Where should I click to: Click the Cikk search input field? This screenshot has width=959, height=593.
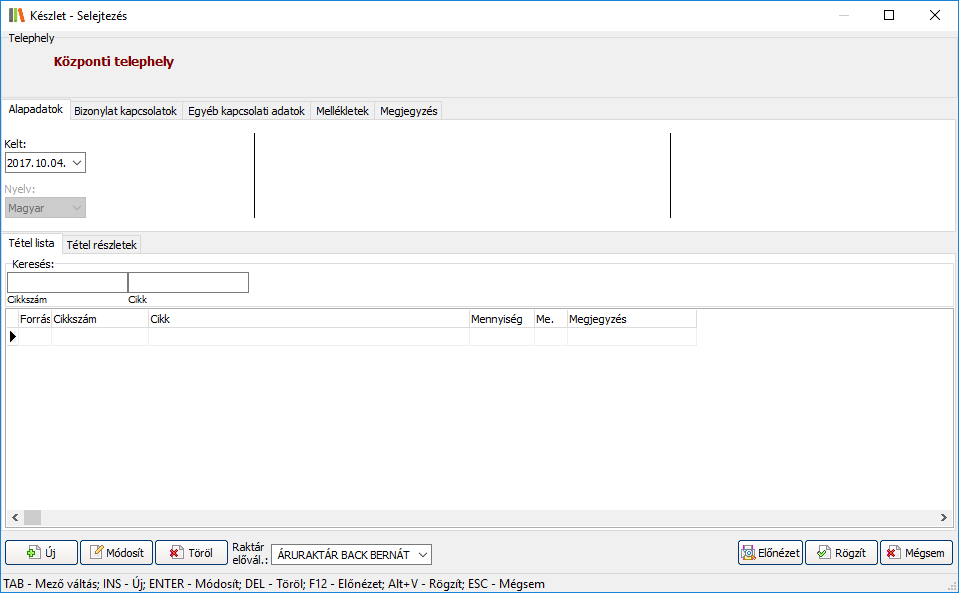pyautogui.click(x=188, y=283)
